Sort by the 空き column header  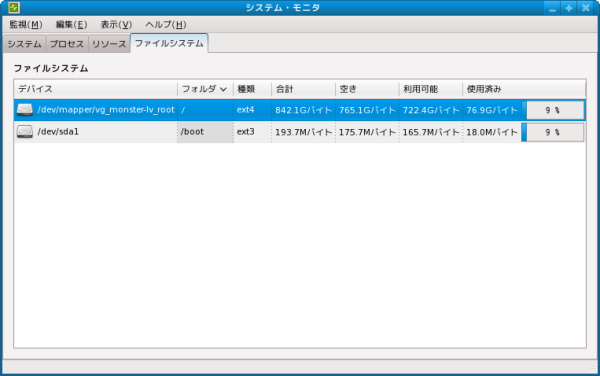[367, 89]
